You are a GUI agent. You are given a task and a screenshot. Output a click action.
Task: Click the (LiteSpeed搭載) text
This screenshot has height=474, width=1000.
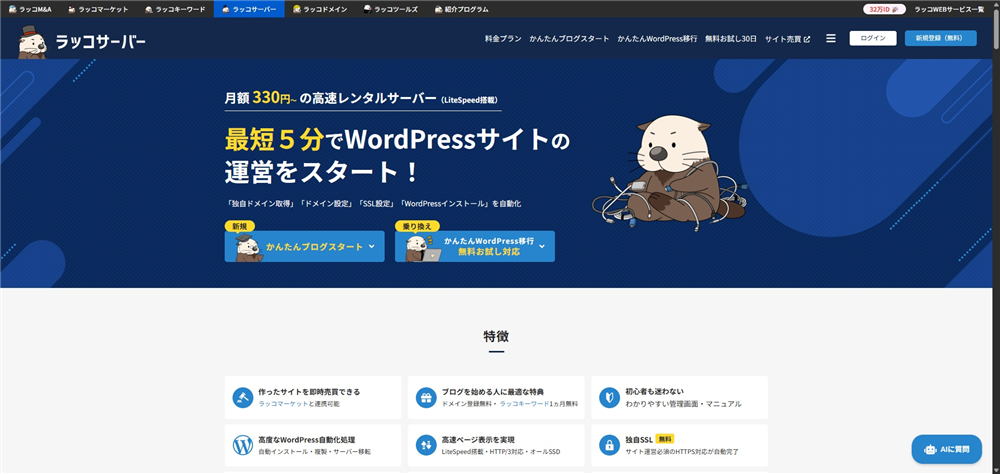(469, 100)
